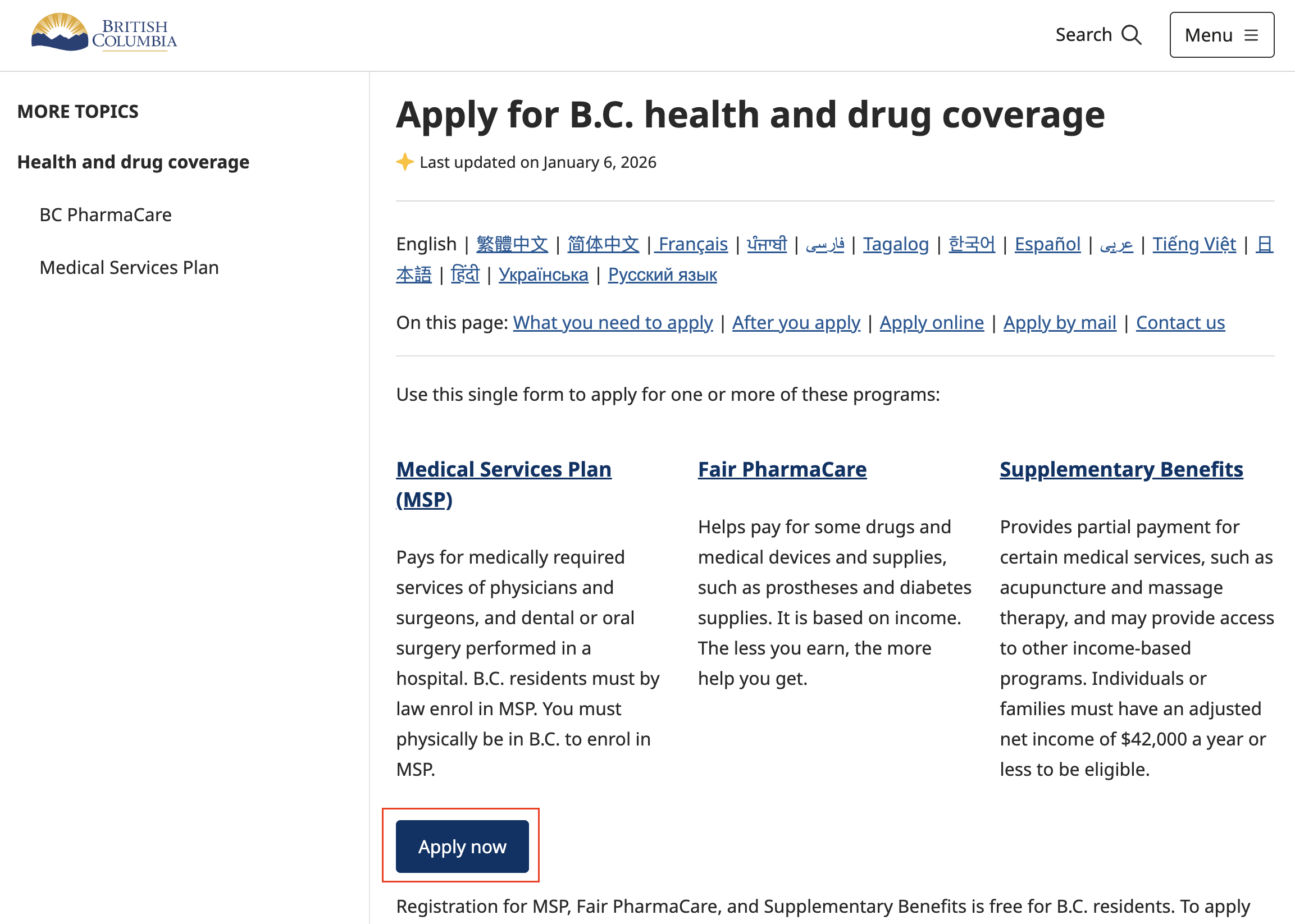
Task: Select BC PharmaCare in sidebar
Action: click(x=106, y=215)
